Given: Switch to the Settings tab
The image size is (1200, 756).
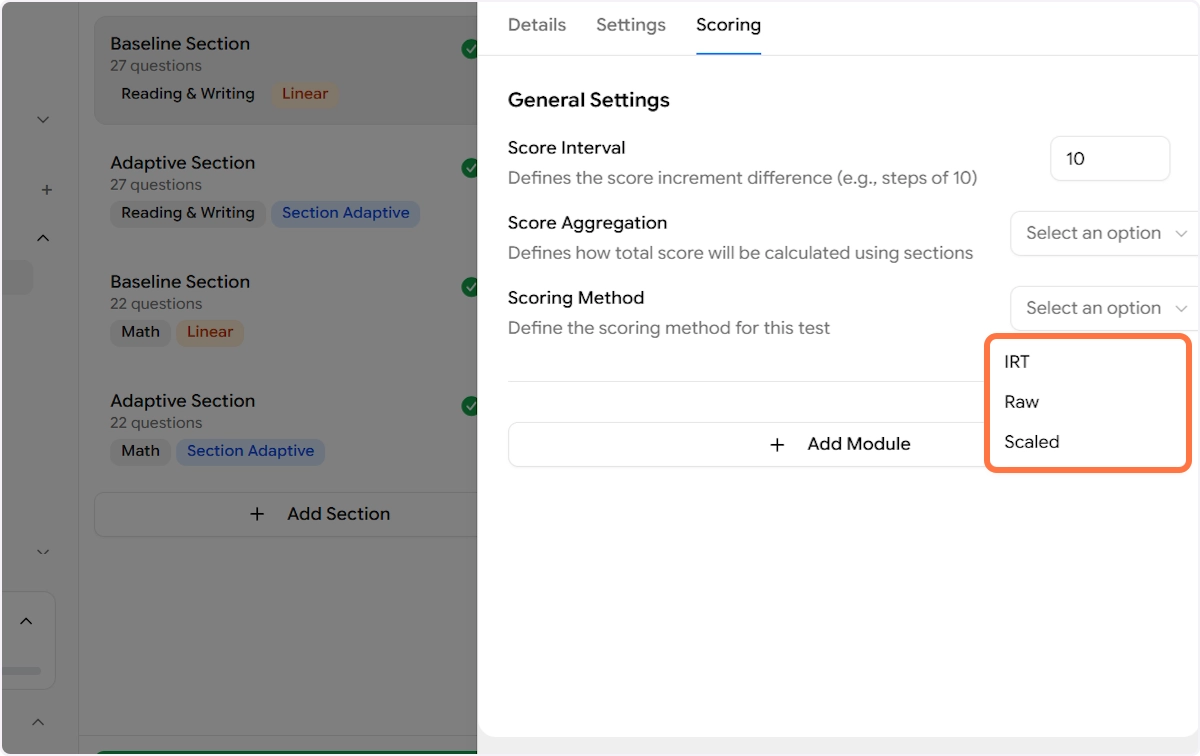Looking at the screenshot, I should pyautogui.click(x=631, y=25).
